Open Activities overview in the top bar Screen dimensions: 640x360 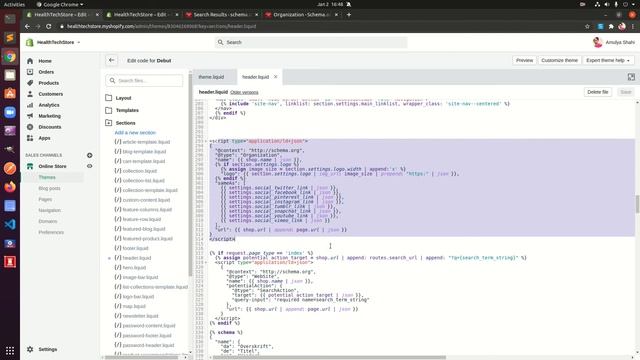[x=14, y=4]
